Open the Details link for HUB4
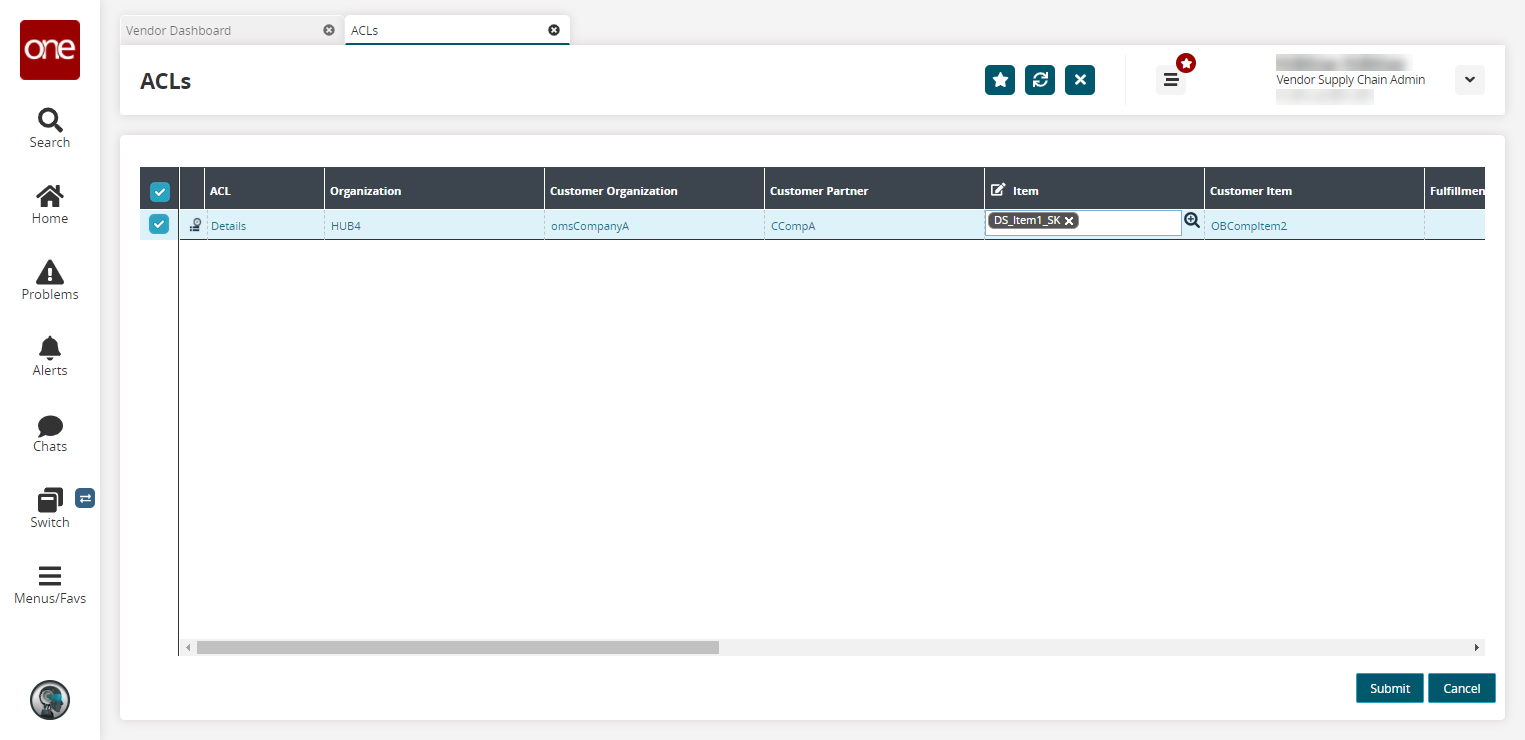1525x740 pixels. point(228,226)
